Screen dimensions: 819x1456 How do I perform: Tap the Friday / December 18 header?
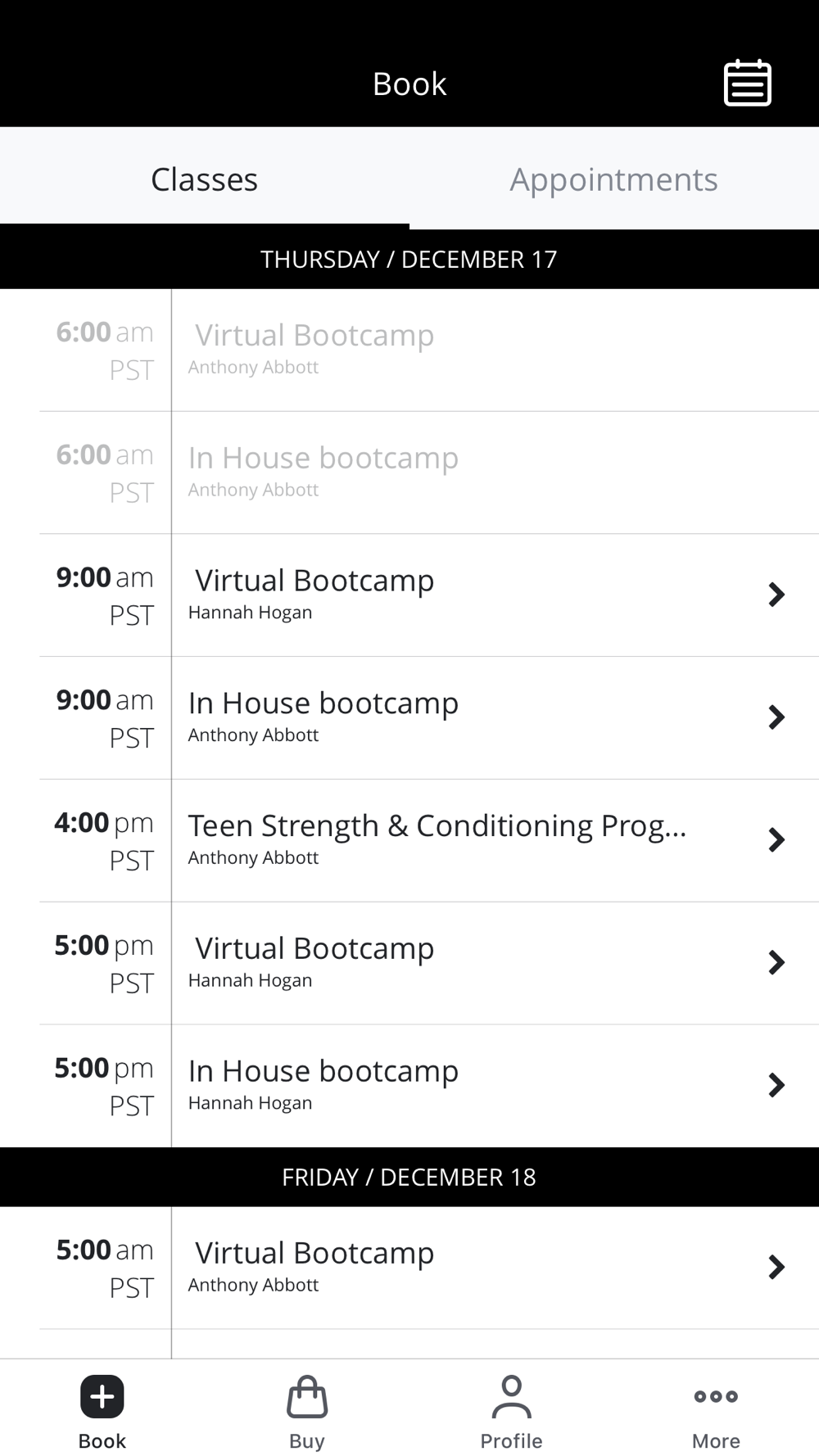[409, 1177]
